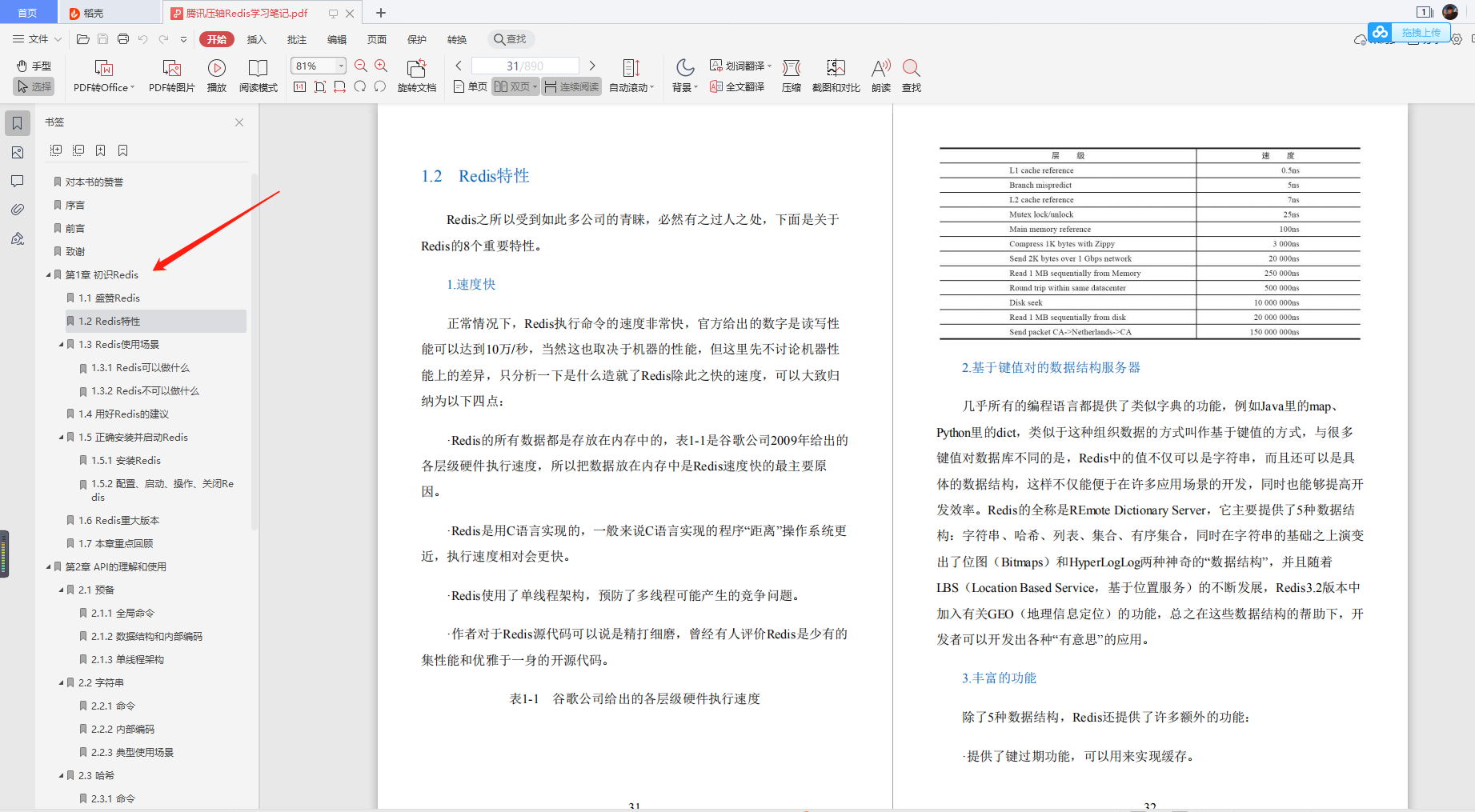
Task: Open 截图和对比 screenshot compare tool
Action: [836, 76]
